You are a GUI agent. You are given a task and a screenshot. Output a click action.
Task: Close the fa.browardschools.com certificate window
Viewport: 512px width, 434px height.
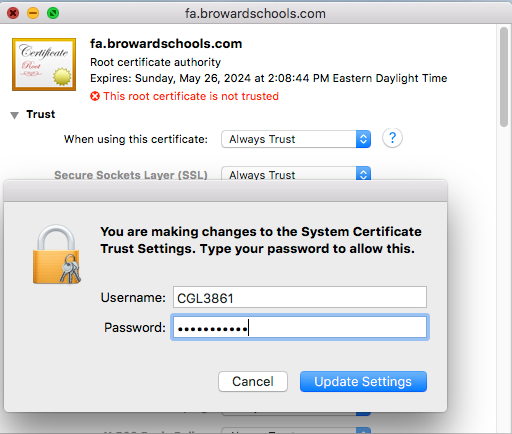click(x=13, y=13)
